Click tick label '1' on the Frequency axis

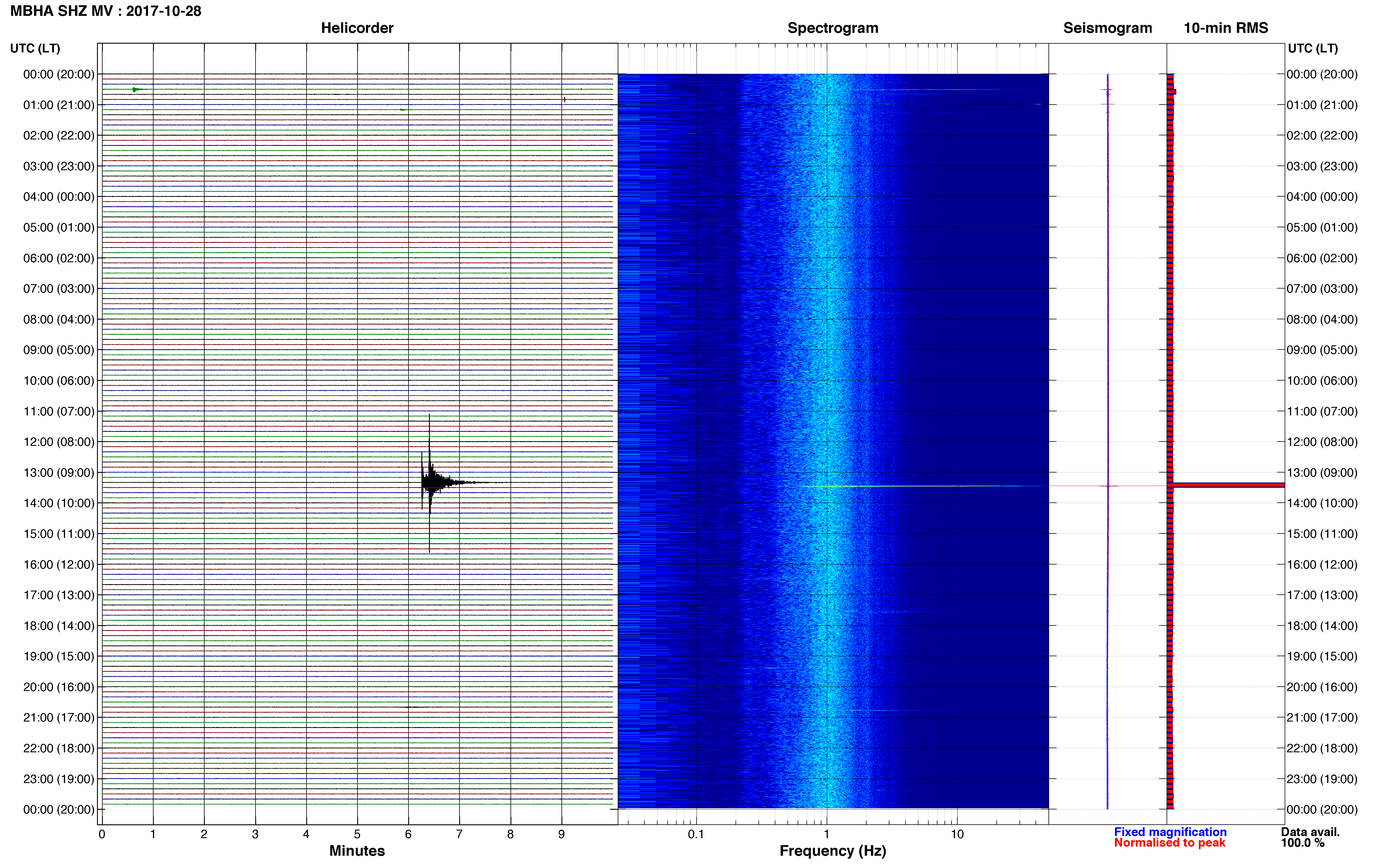pos(827,834)
